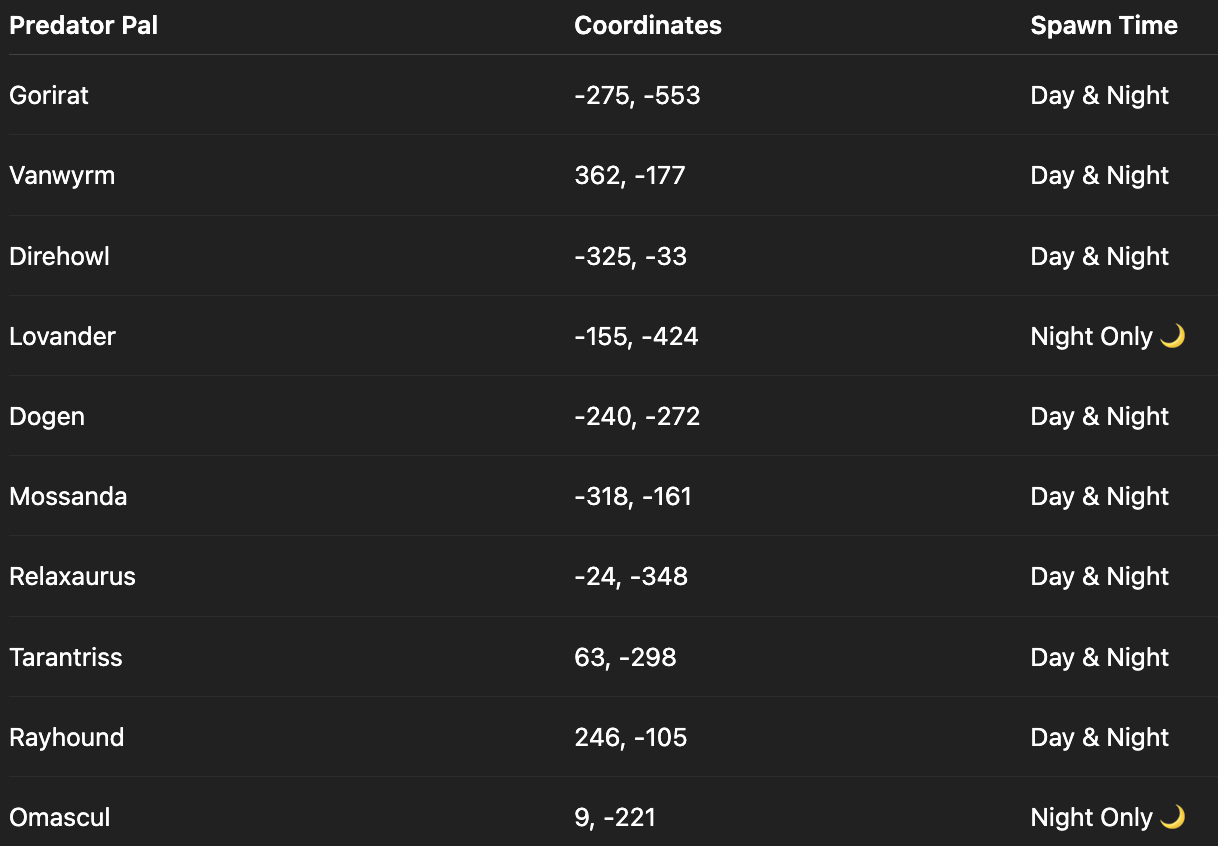Click Omascul's 9, -221 coordinates
1218x846 pixels.
[615, 817]
